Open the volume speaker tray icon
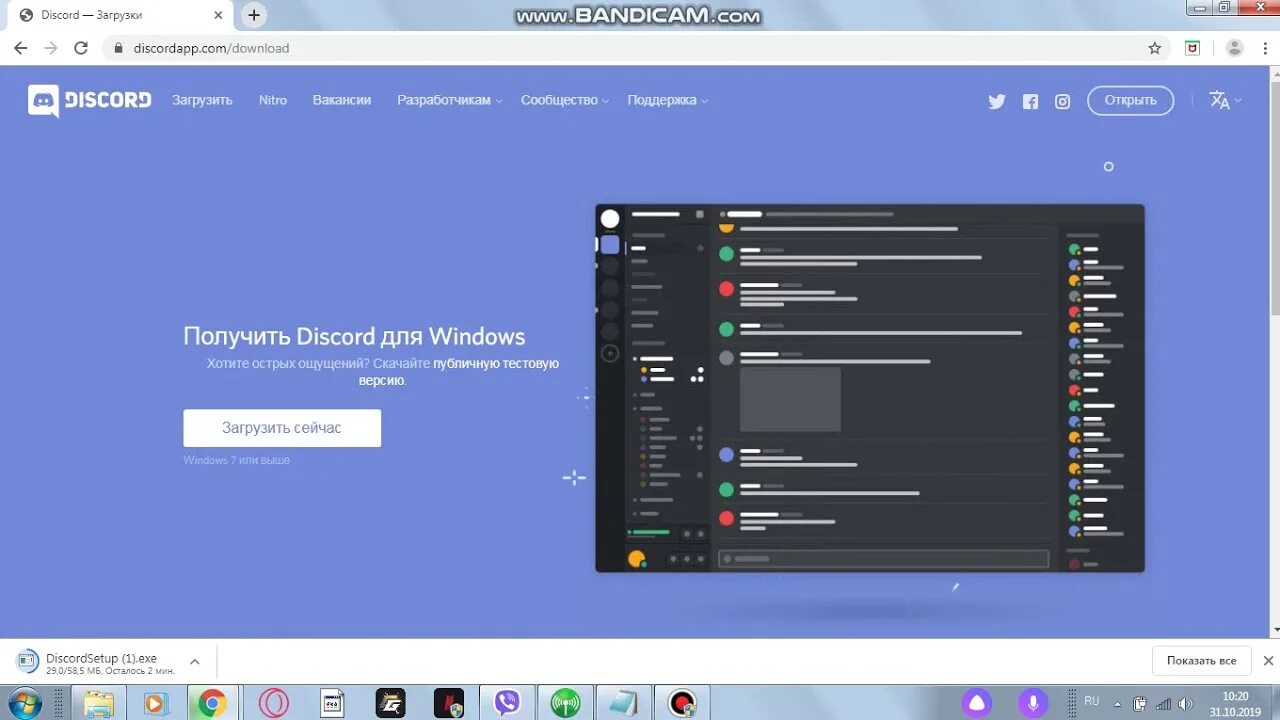 [1186, 703]
